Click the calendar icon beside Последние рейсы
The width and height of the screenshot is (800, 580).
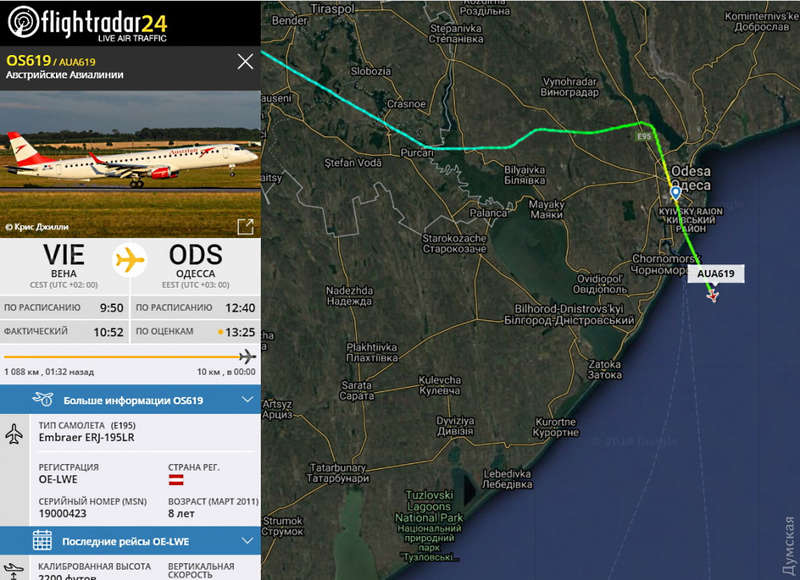pos(42,540)
